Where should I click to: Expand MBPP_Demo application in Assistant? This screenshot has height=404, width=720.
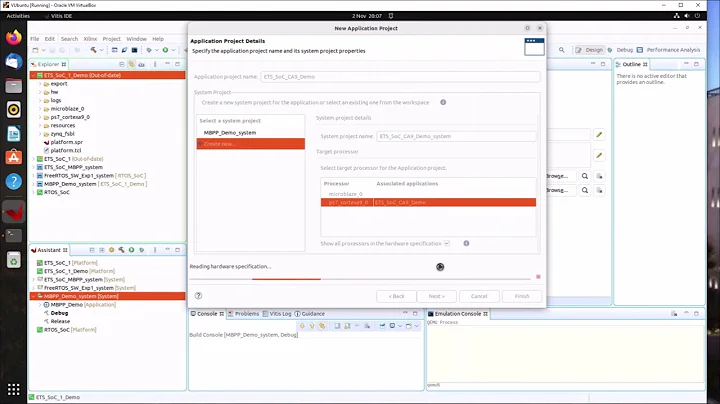tap(40, 305)
